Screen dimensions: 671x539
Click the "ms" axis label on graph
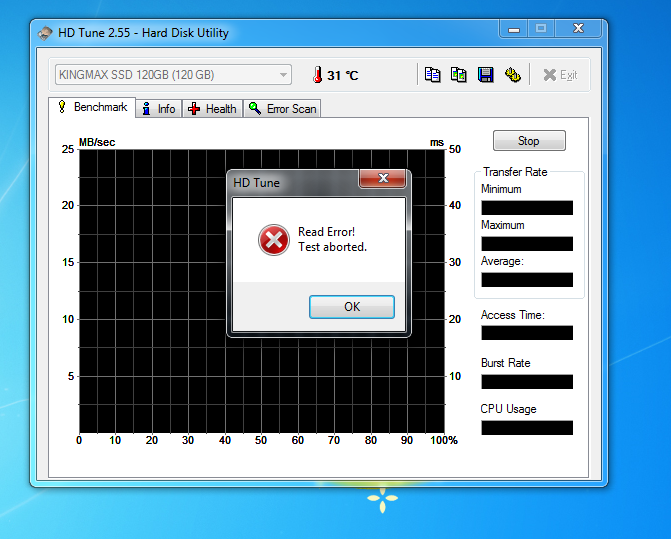click(437, 142)
